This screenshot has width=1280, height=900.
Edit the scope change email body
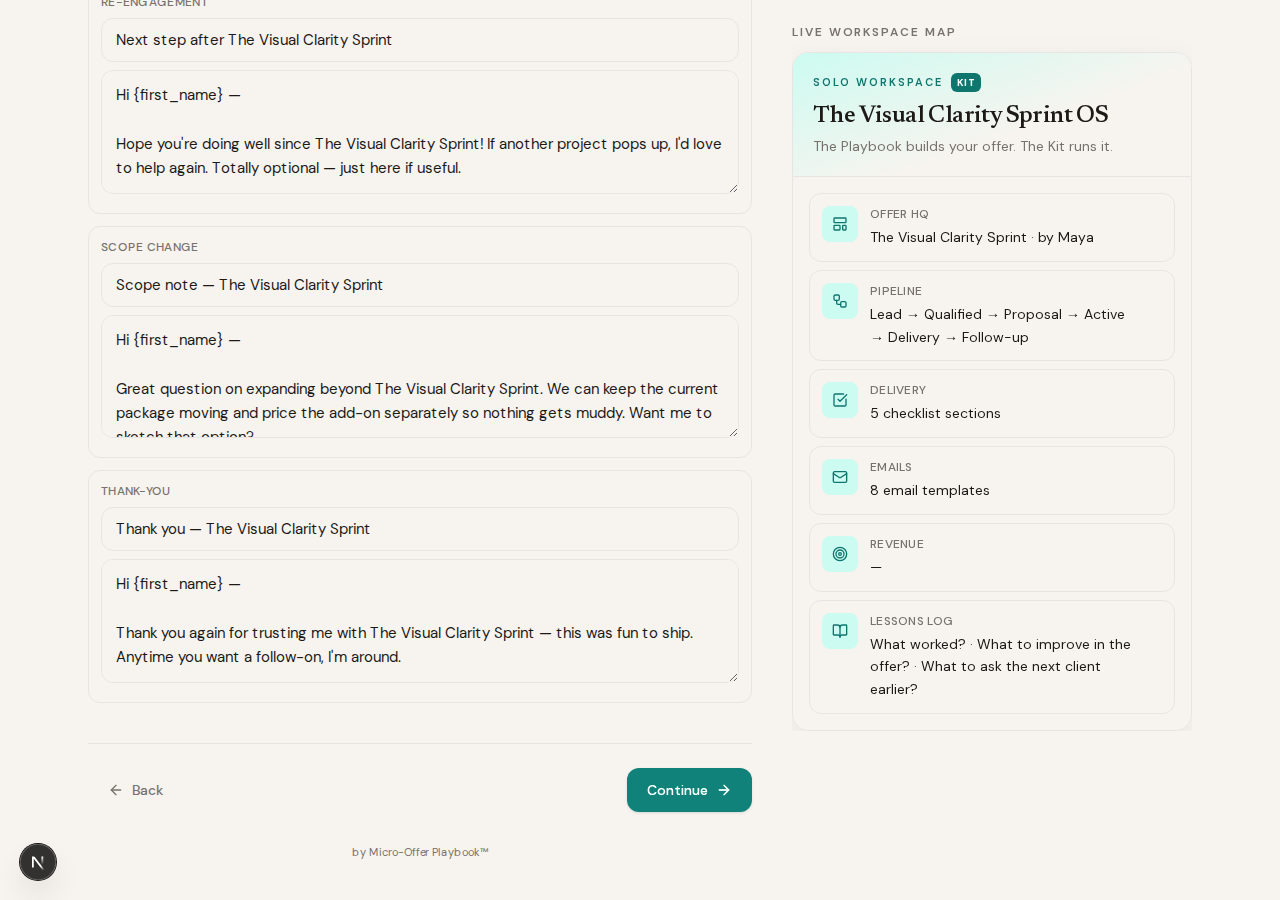click(420, 377)
